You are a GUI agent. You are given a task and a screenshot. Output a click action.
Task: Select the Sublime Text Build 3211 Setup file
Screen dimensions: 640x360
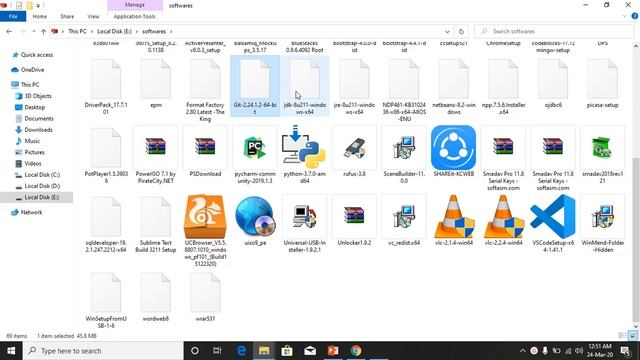tap(156, 224)
